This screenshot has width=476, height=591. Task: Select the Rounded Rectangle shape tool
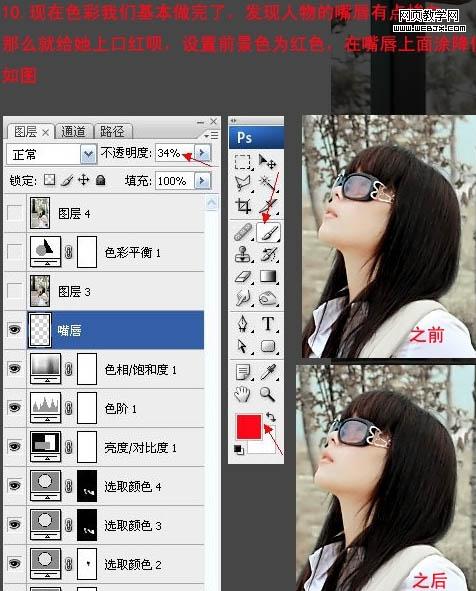268,346
